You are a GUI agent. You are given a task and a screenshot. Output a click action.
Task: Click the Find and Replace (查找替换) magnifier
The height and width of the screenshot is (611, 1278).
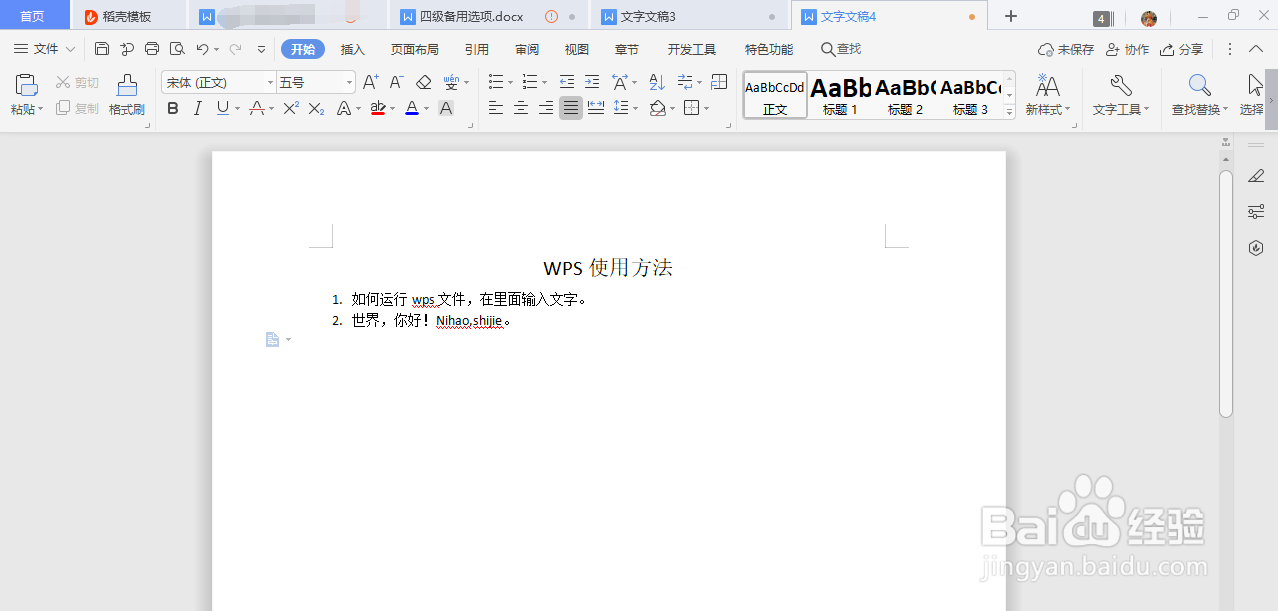pos(1199,85)
